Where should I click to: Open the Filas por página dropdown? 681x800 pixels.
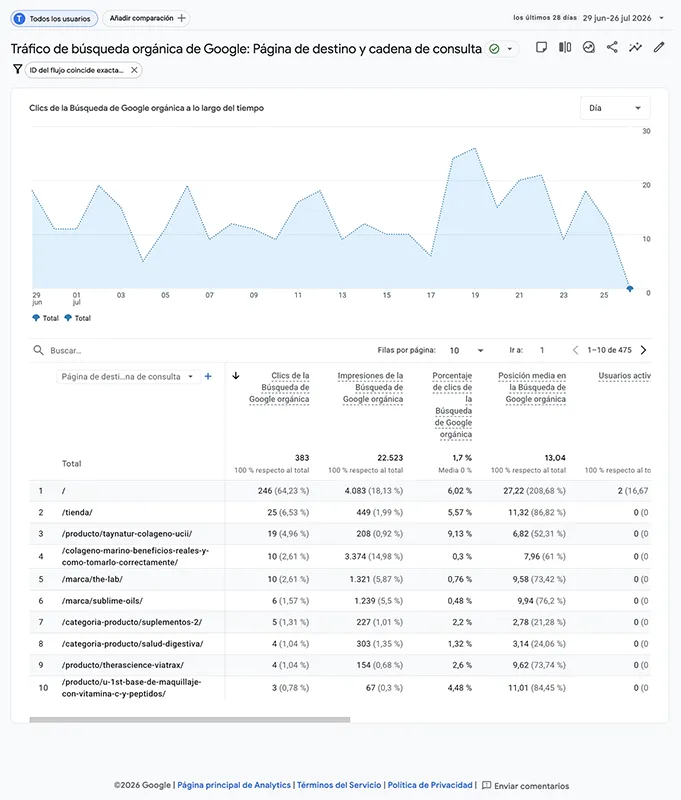[466, 350]
